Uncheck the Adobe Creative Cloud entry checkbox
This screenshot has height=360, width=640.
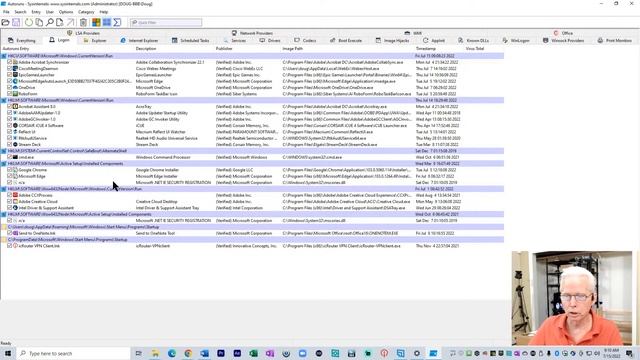(9, 202)
